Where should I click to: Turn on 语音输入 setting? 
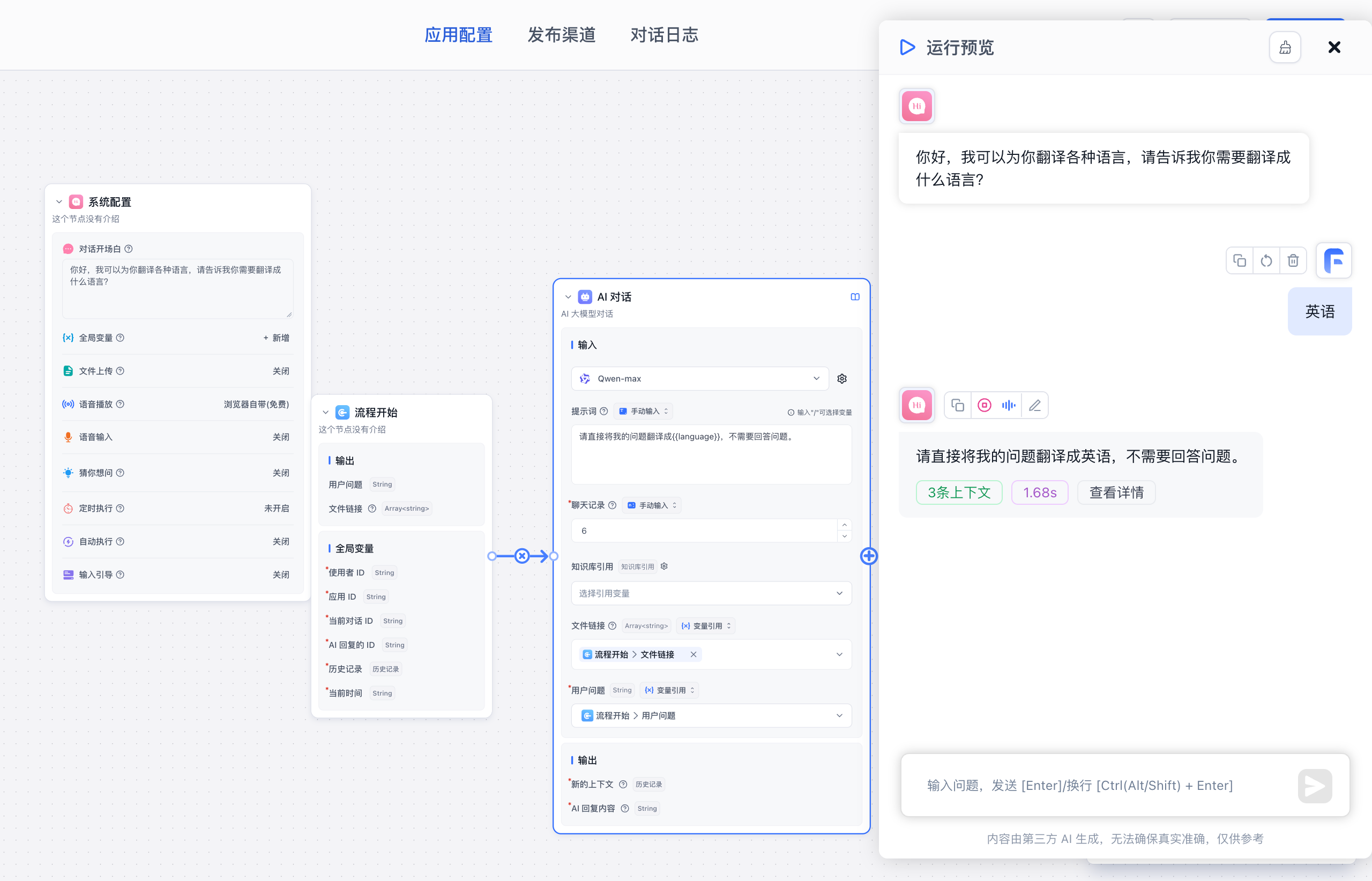pos(281,437)
